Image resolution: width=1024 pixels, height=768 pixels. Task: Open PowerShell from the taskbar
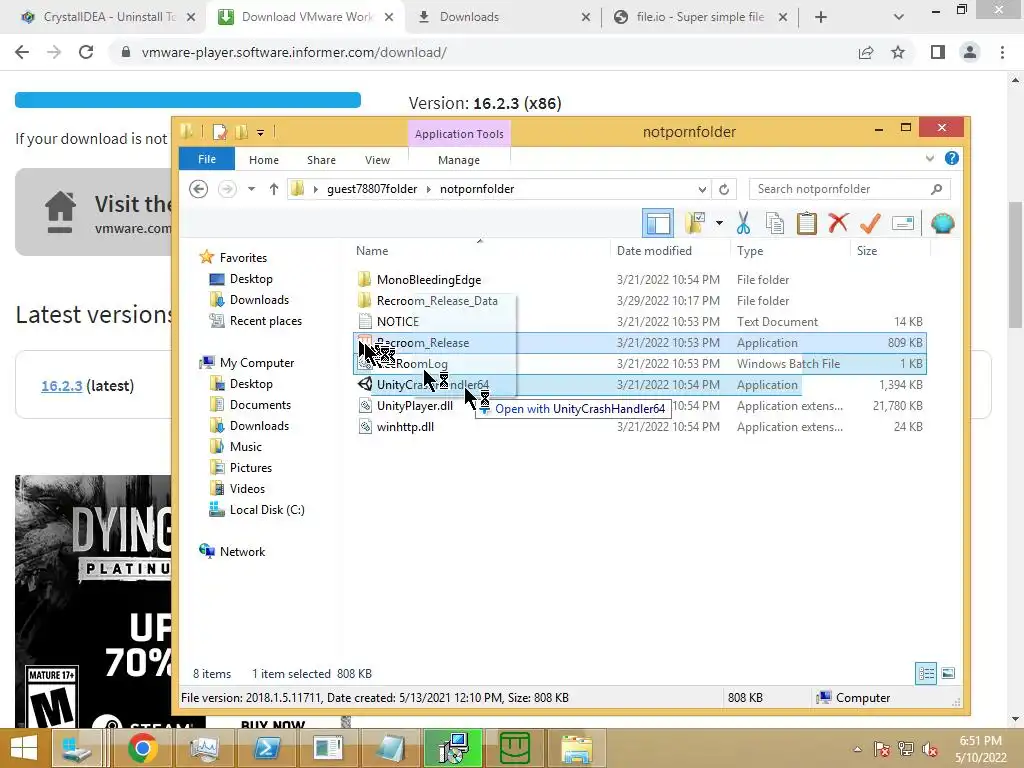pyautogui.click(x=266, y=748)
